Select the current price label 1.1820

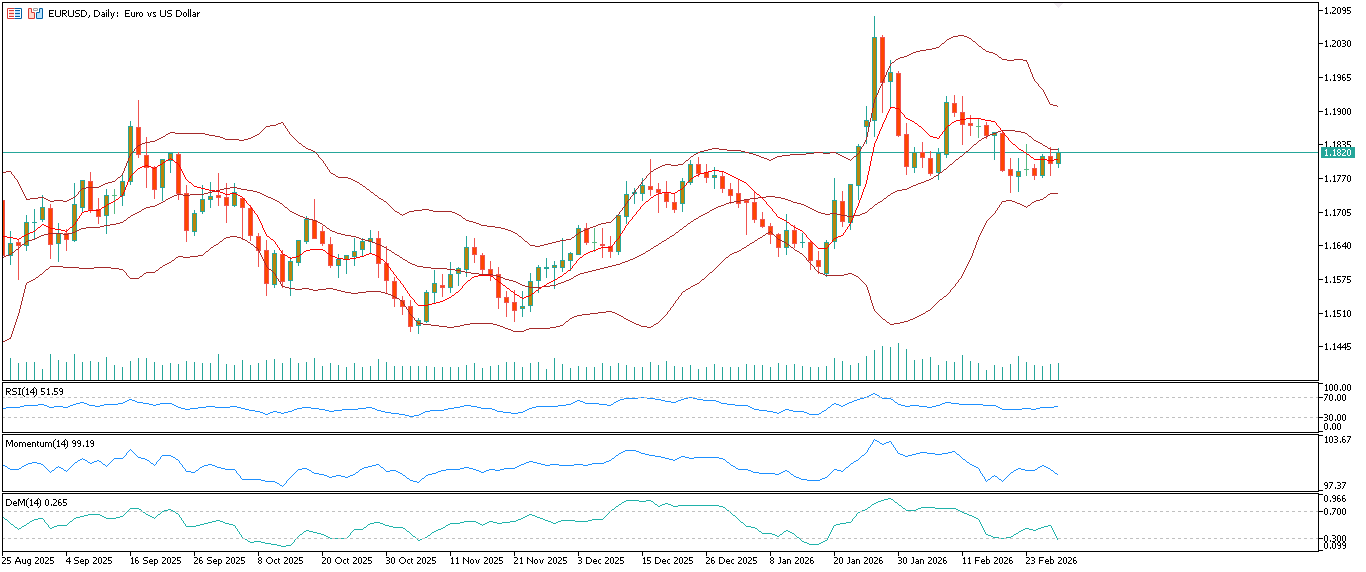(x=1338, y=152)
